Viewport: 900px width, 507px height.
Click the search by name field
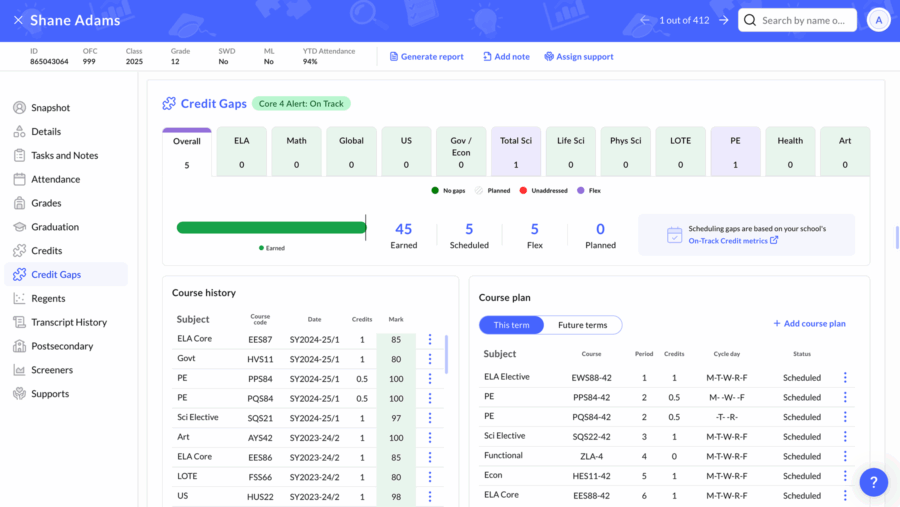pos(802,20)
